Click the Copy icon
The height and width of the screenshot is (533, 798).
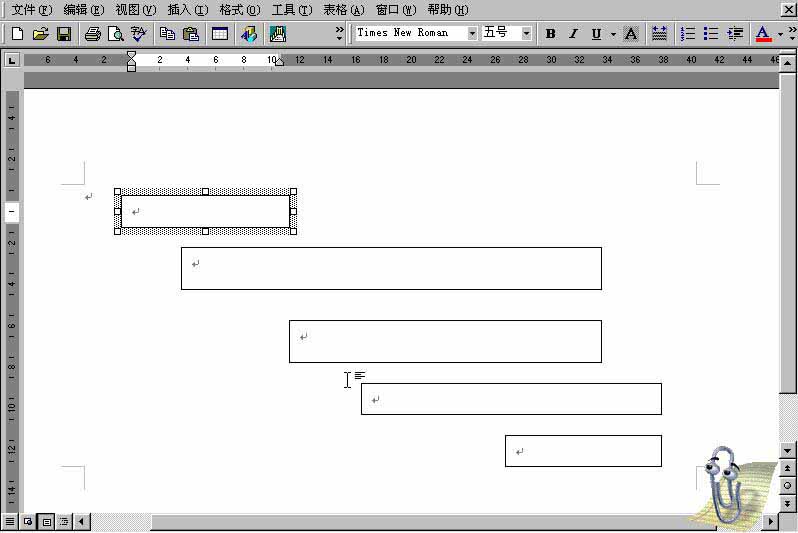tap(167, 34)
